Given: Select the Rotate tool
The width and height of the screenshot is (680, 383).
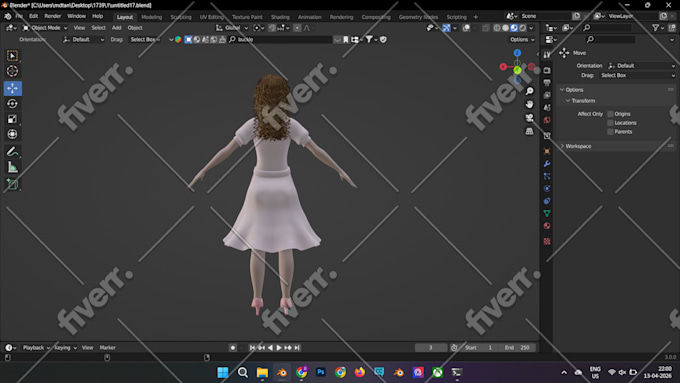Looking at the screenshot, I should [13, 104].
